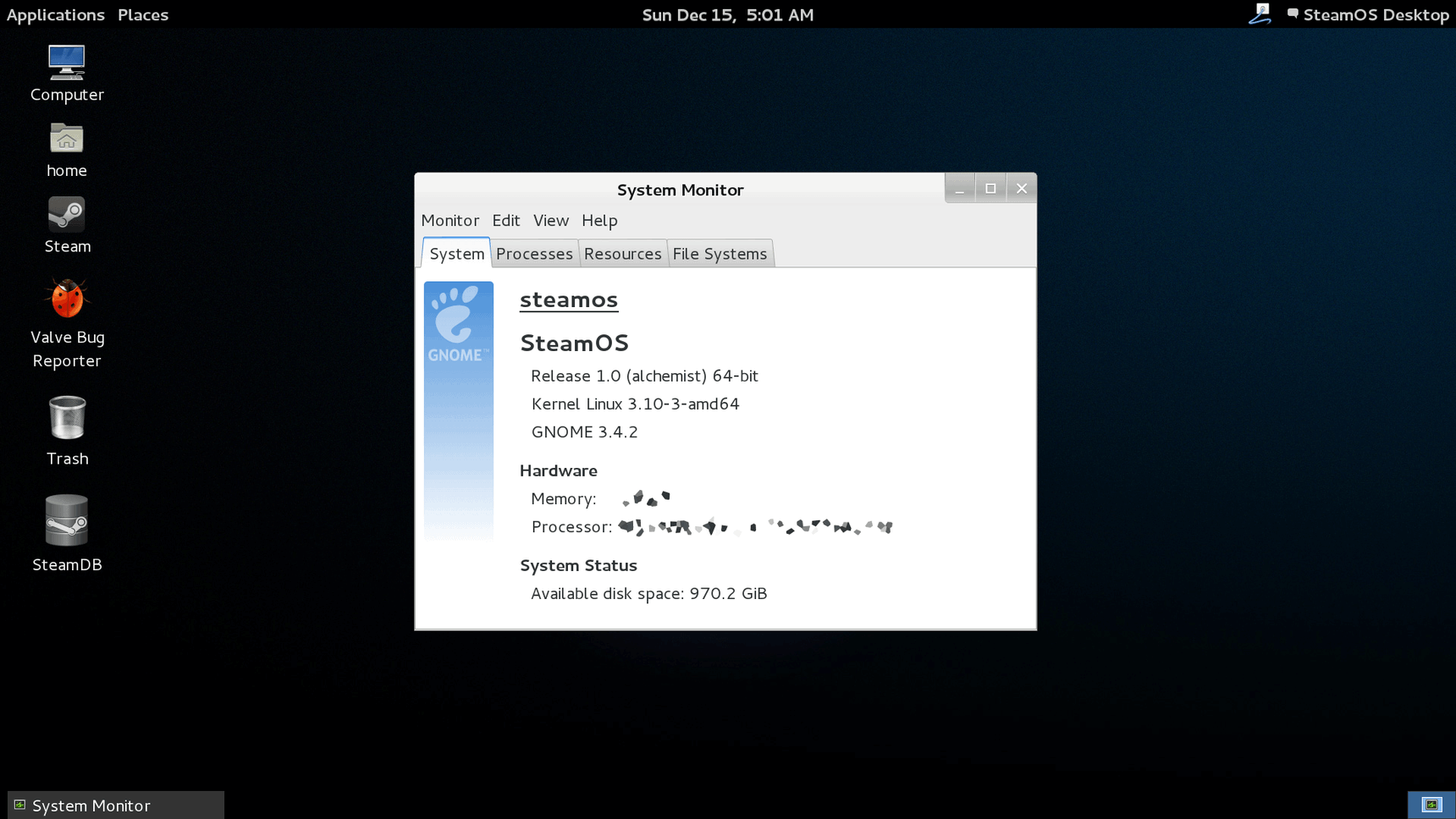Click the Available disk space 970.2 GiB line
Screen dimensions: 1456x819
(x=649, y=593)
